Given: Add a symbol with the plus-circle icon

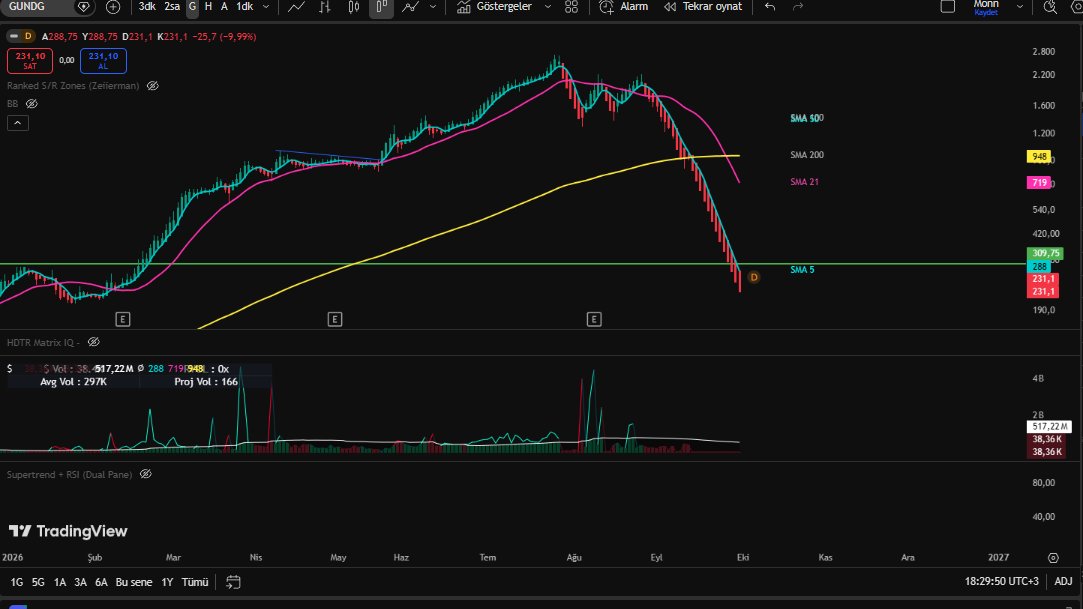Looking at the screenshot, I should click(x=113, y=7).
